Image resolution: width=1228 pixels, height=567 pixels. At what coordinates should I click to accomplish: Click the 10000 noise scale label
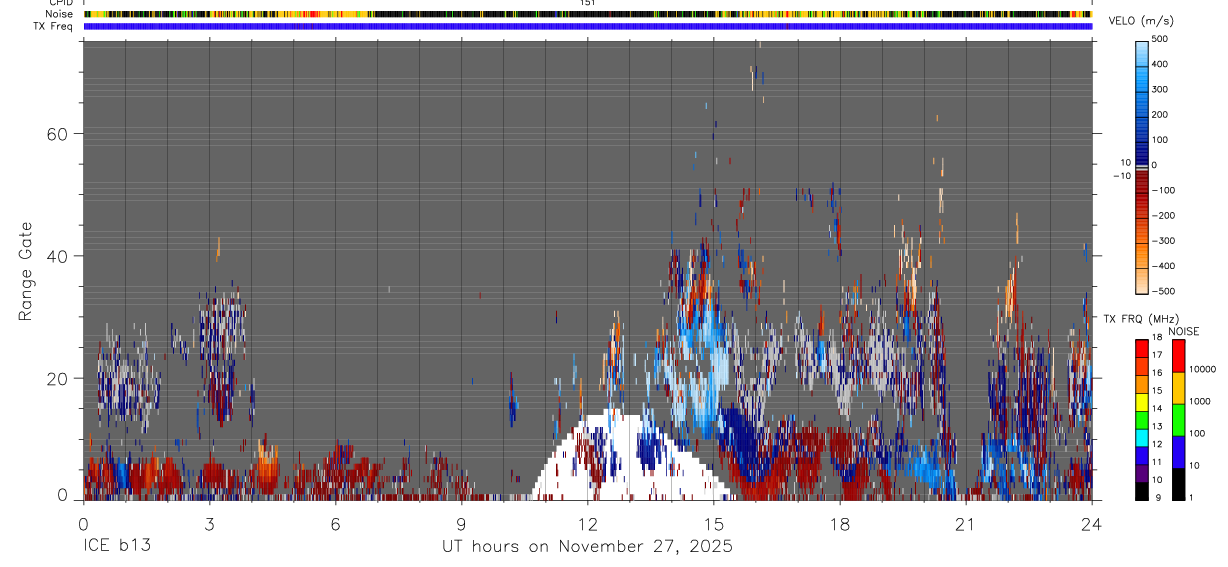(1202, 369)
